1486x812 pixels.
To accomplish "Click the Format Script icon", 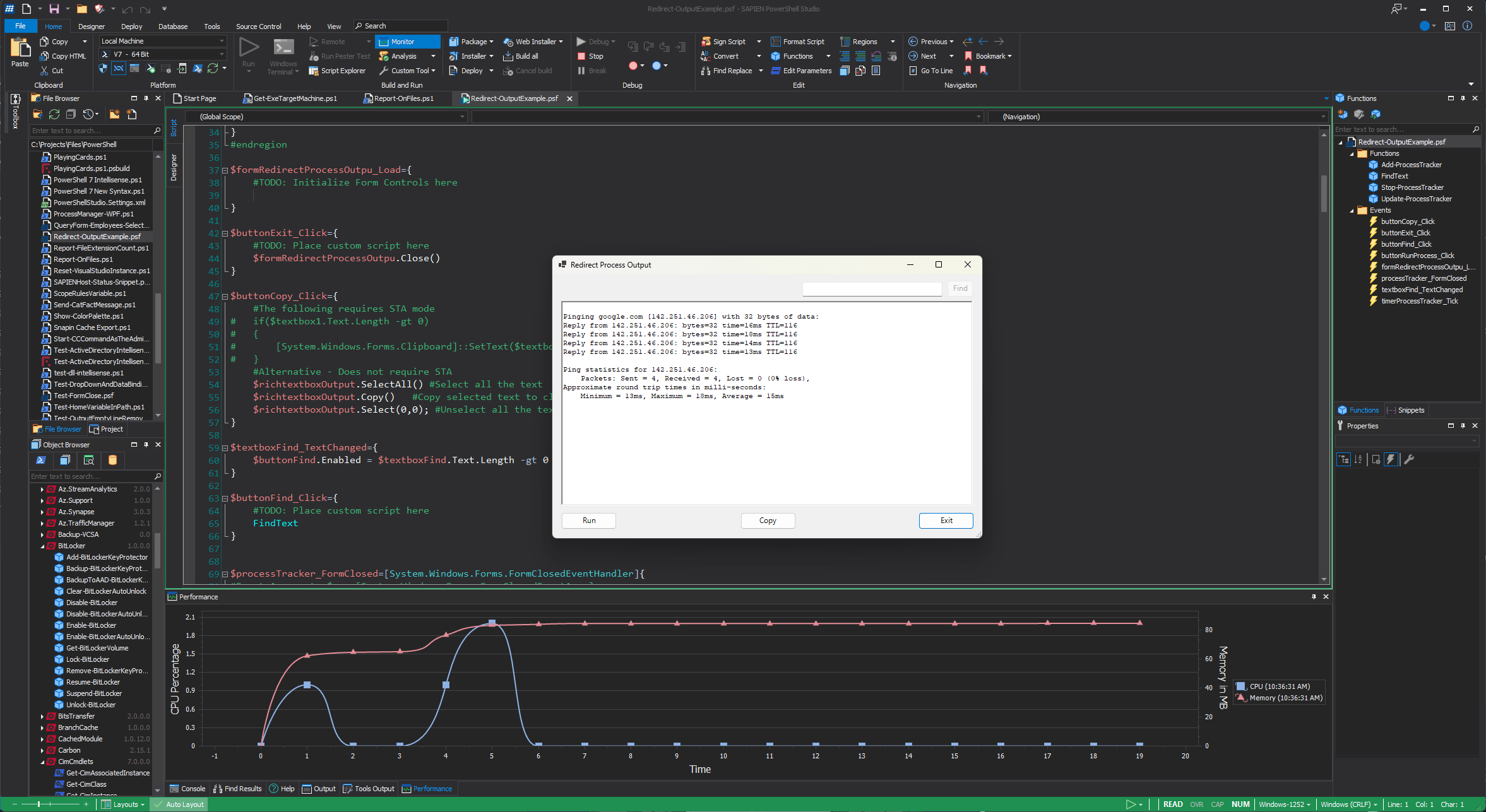I will 776,42.
